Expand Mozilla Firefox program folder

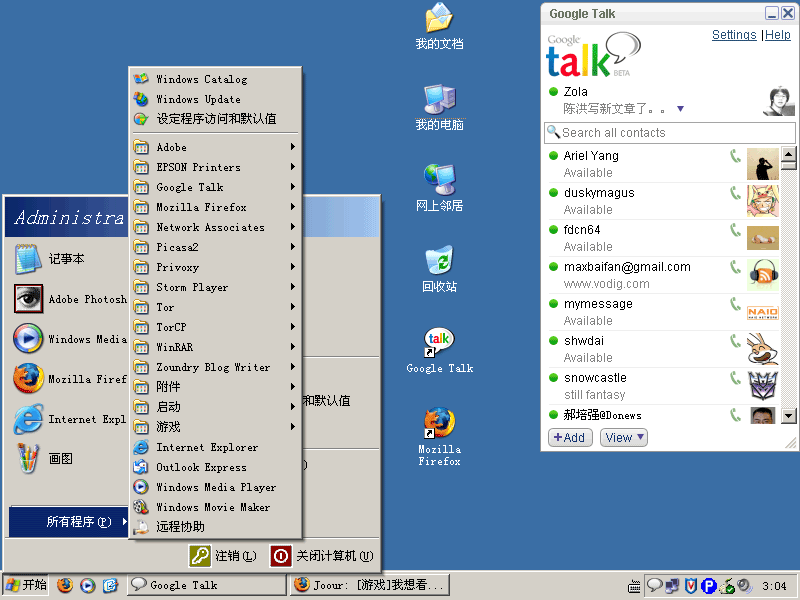pyautogui.click(x=214, y=207)
